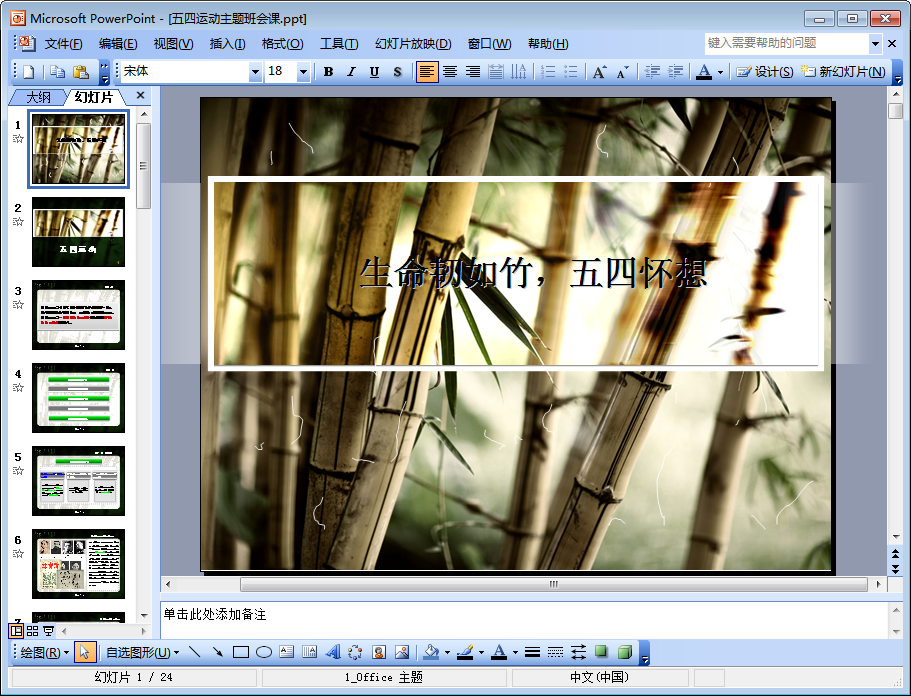
Task: Click 新幻灯片(N) new slide button
Action: click(843, 71)
